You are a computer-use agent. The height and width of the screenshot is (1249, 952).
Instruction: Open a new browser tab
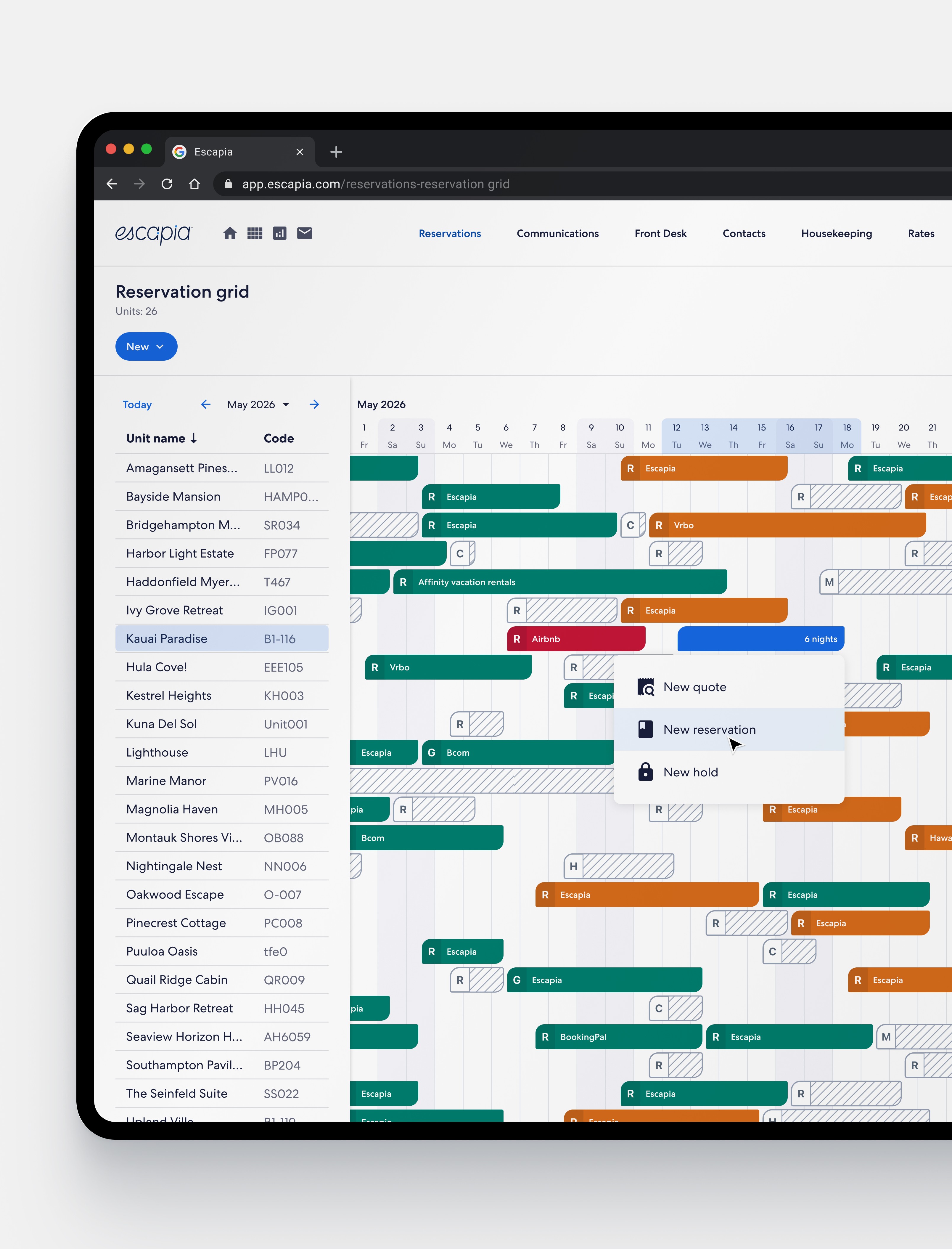336,152
